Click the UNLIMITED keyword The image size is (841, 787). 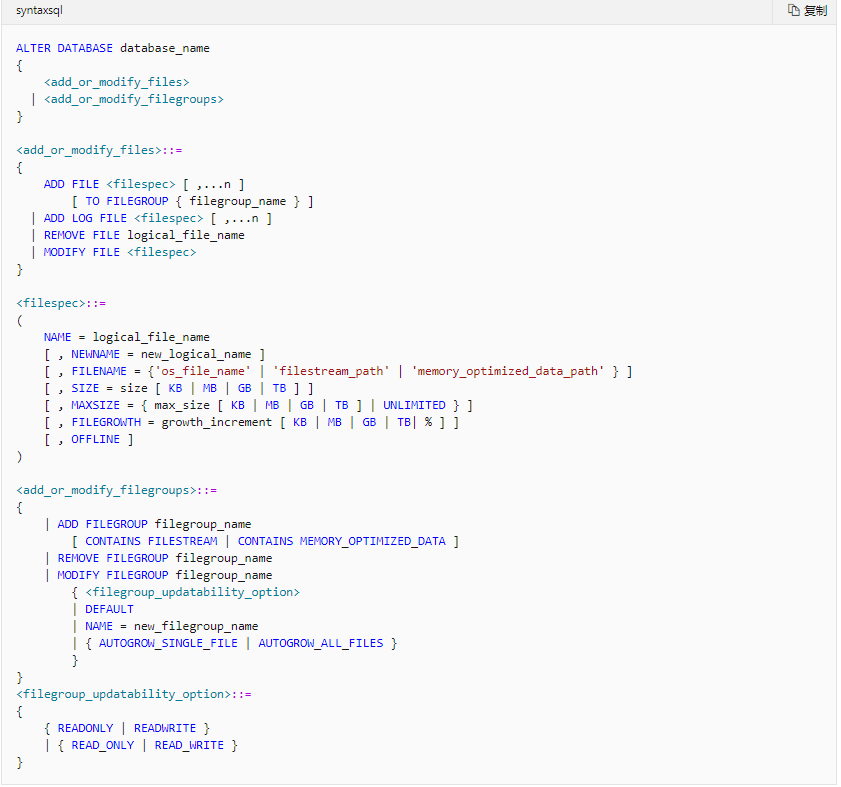414,406
